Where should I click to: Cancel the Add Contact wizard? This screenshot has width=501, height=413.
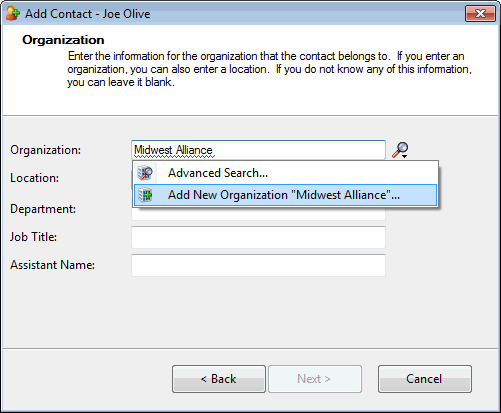[425, 379]
